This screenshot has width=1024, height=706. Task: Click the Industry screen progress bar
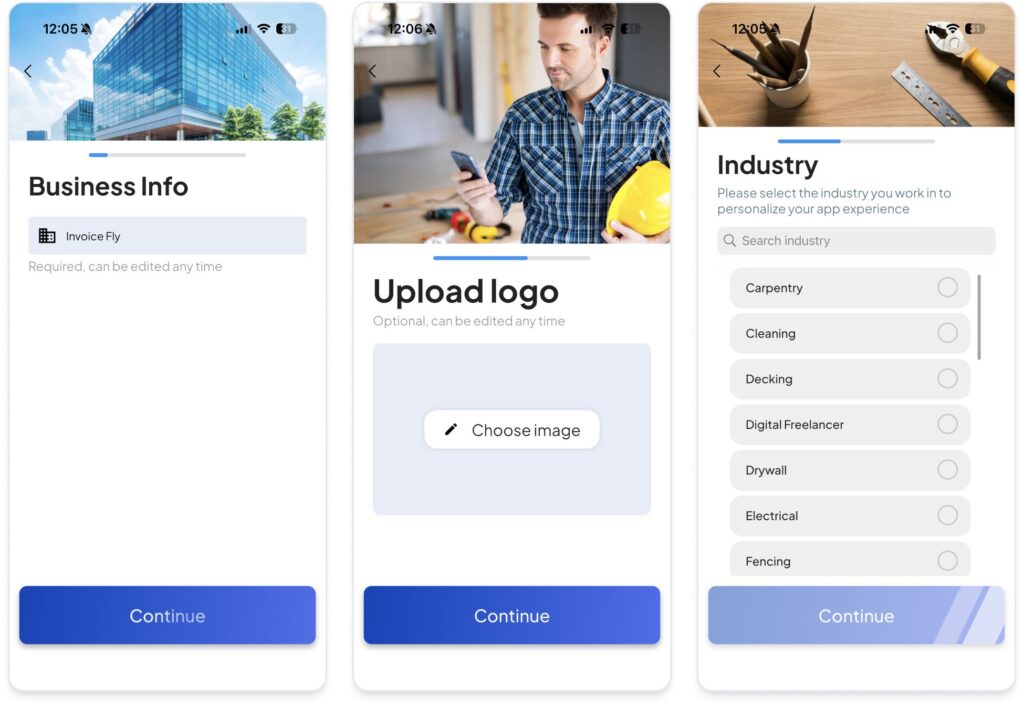(x=856, y=141)
